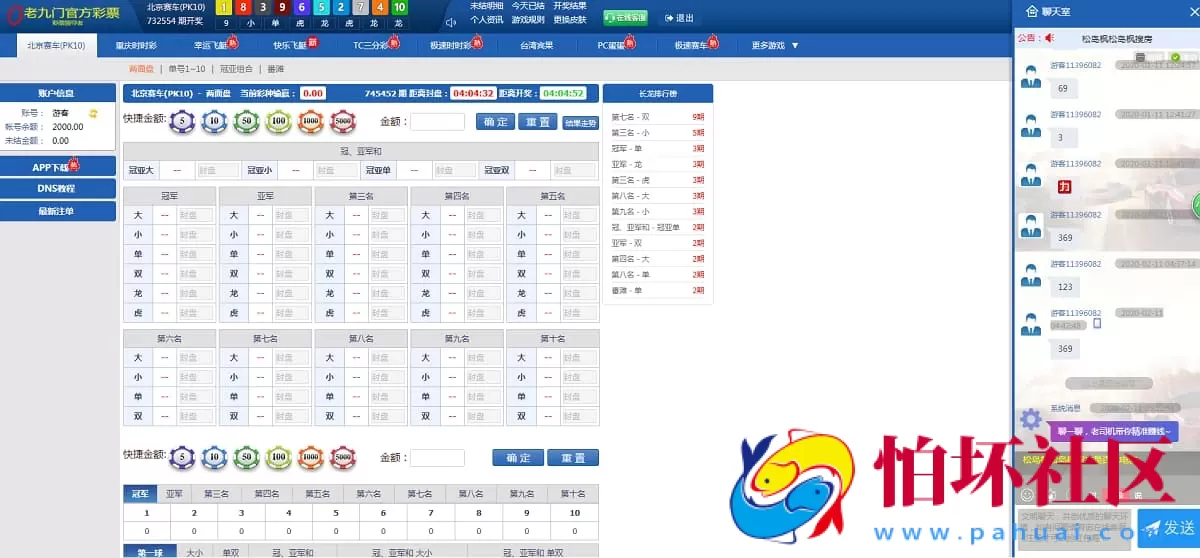The image size is (1200, 558).
Task: Switch to 台湾宾果 game tab
Action: coord(537,46)
